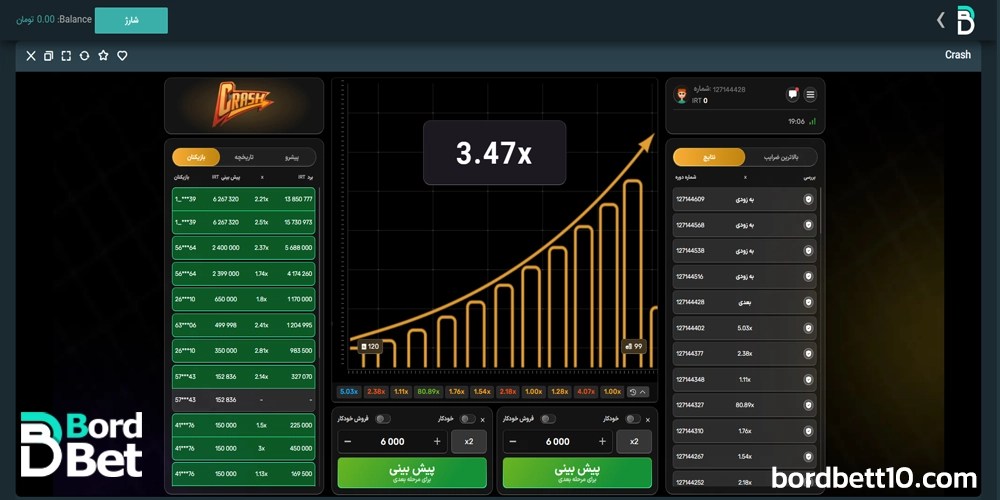1000x500 pixels.
Task: Open the chat messages icon
Action: click(793, 94)
